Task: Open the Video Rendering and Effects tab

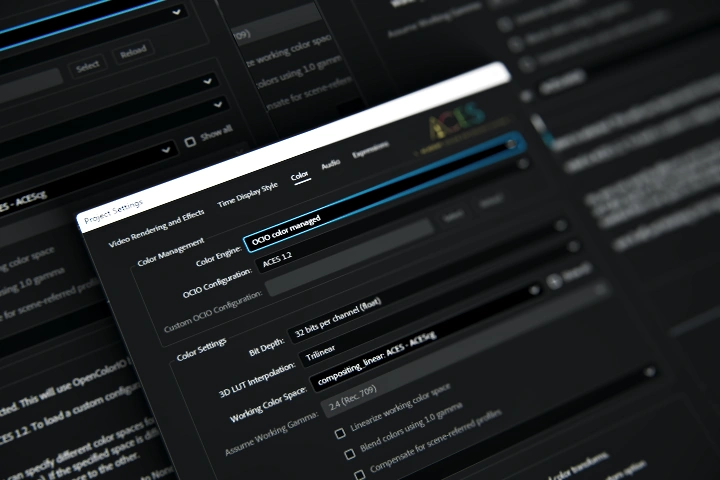Action: point(156,228)
